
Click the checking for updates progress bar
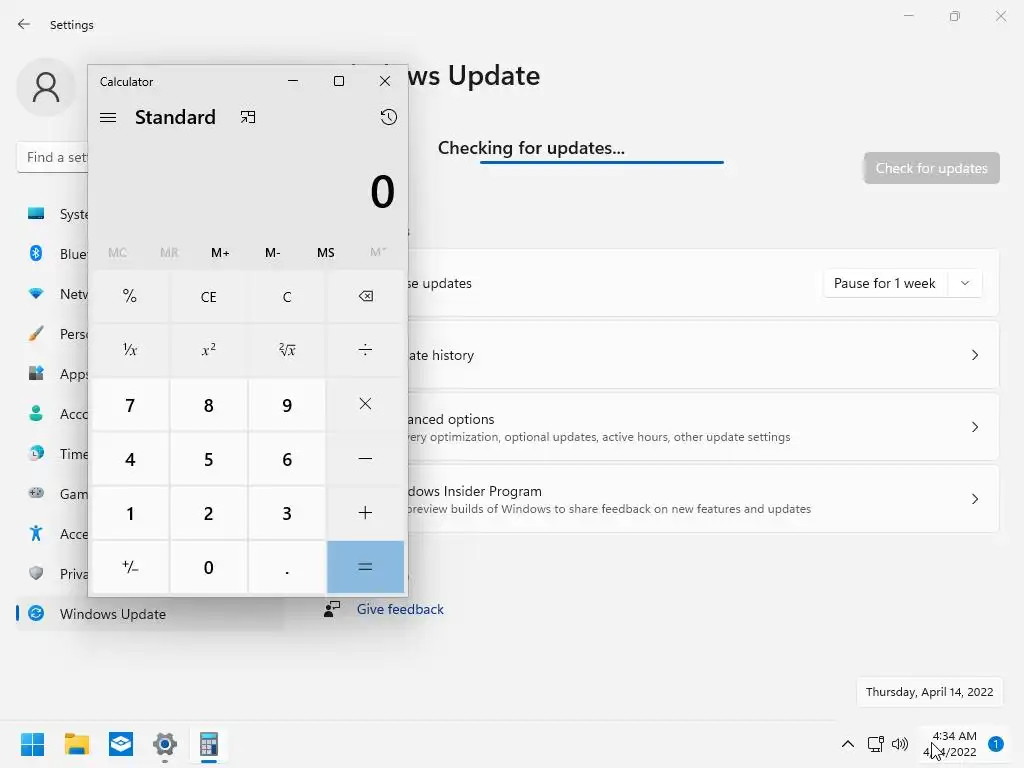click(x=601, y=162)
